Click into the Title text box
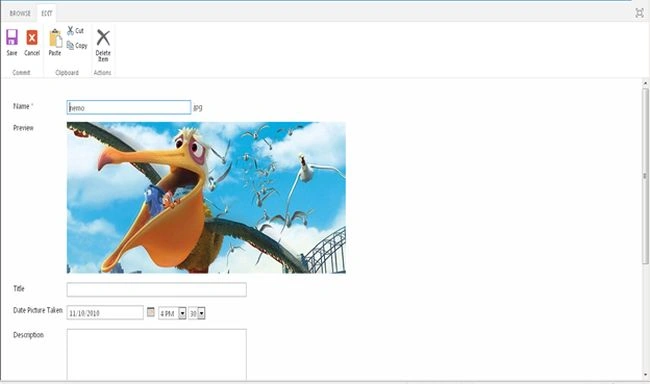This screenshot has width=650, height=384. (x=157, y=289)
